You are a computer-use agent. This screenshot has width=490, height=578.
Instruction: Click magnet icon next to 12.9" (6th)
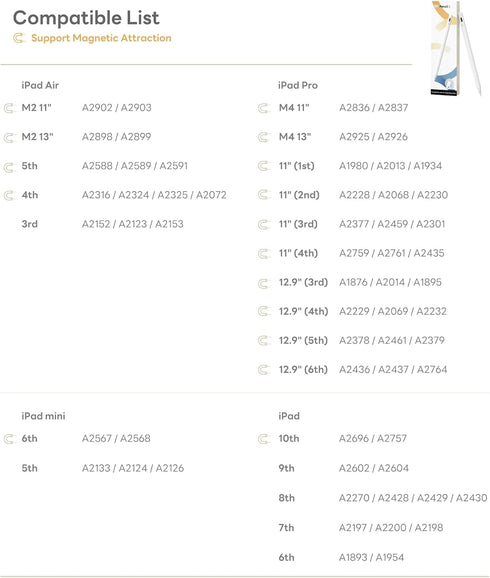click(x=264, y=370)
